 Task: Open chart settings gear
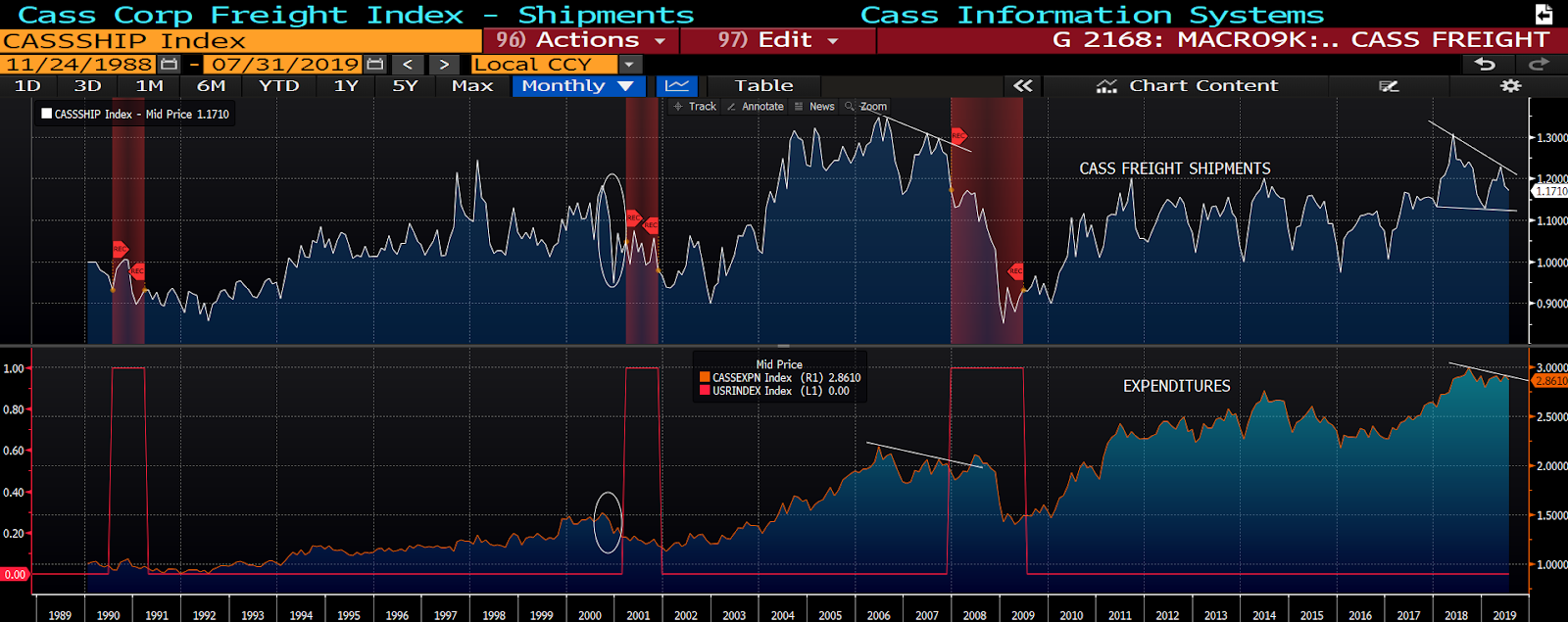tap(1511, 86)
